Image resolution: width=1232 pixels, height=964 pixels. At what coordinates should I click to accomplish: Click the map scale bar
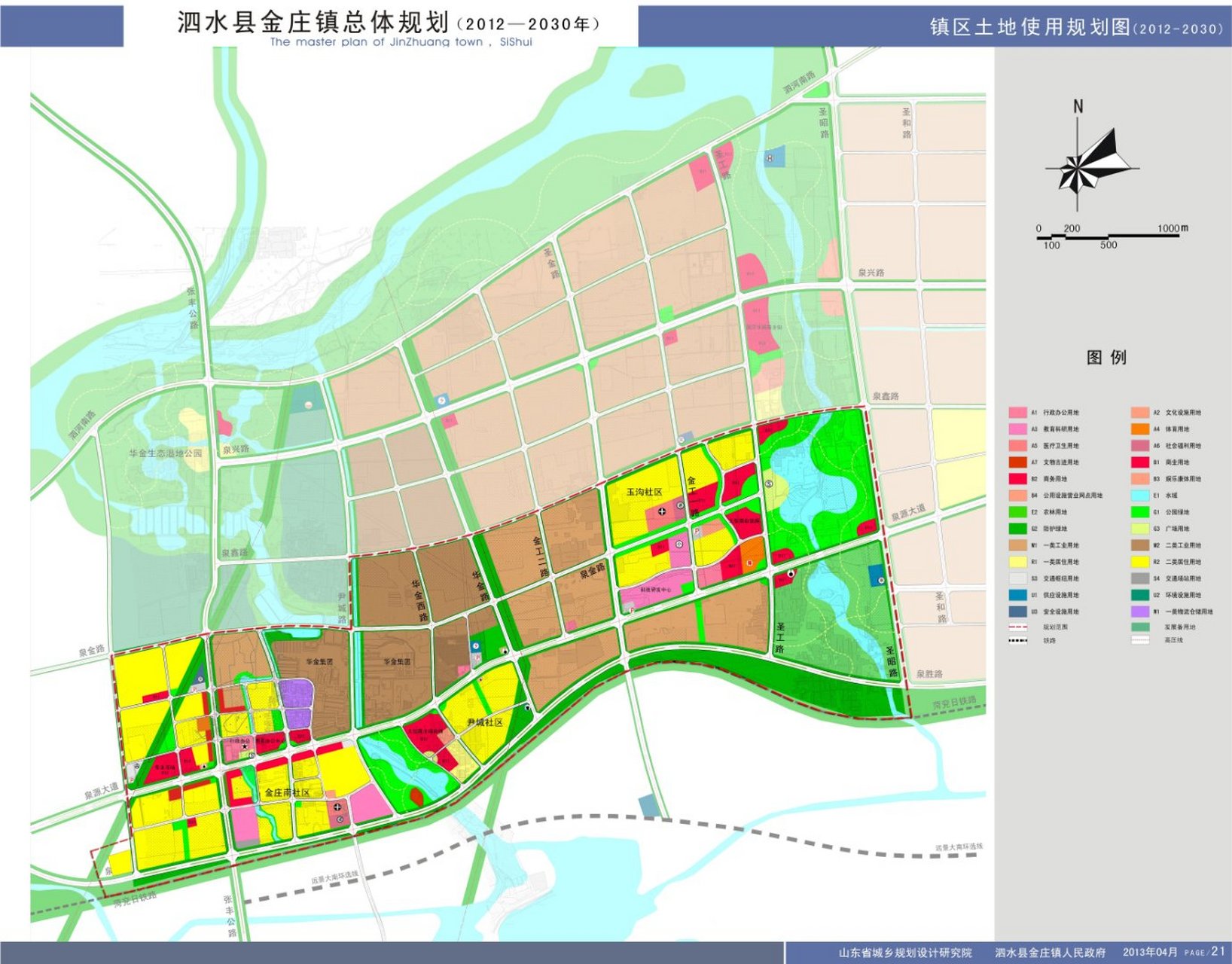click(1108, 236)
